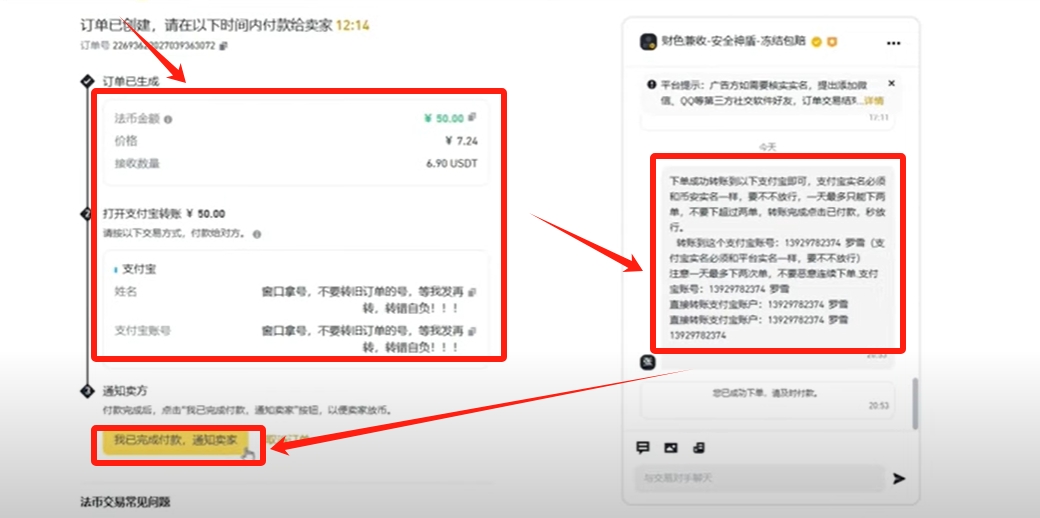
Task: Send the chat message
Action: click(899, 478)
